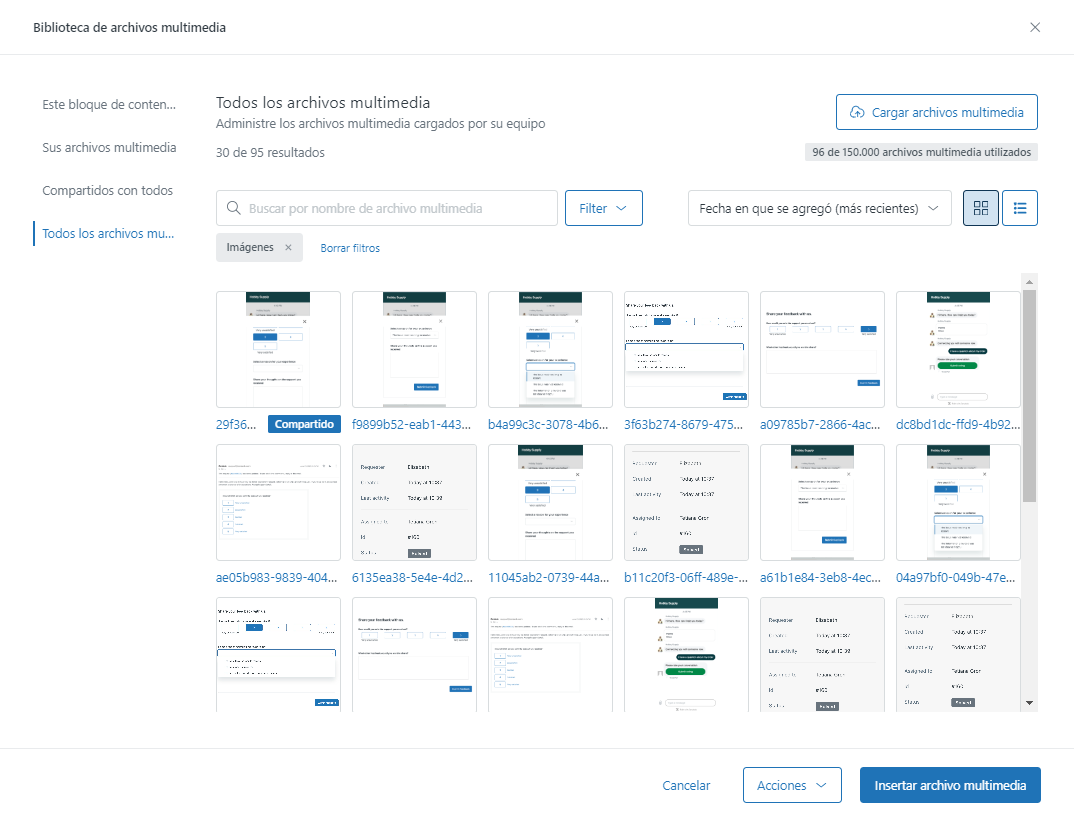This screenshot has height=818, width=1074.
Task: Expand the Acciones menu
Action: point(792,785)
